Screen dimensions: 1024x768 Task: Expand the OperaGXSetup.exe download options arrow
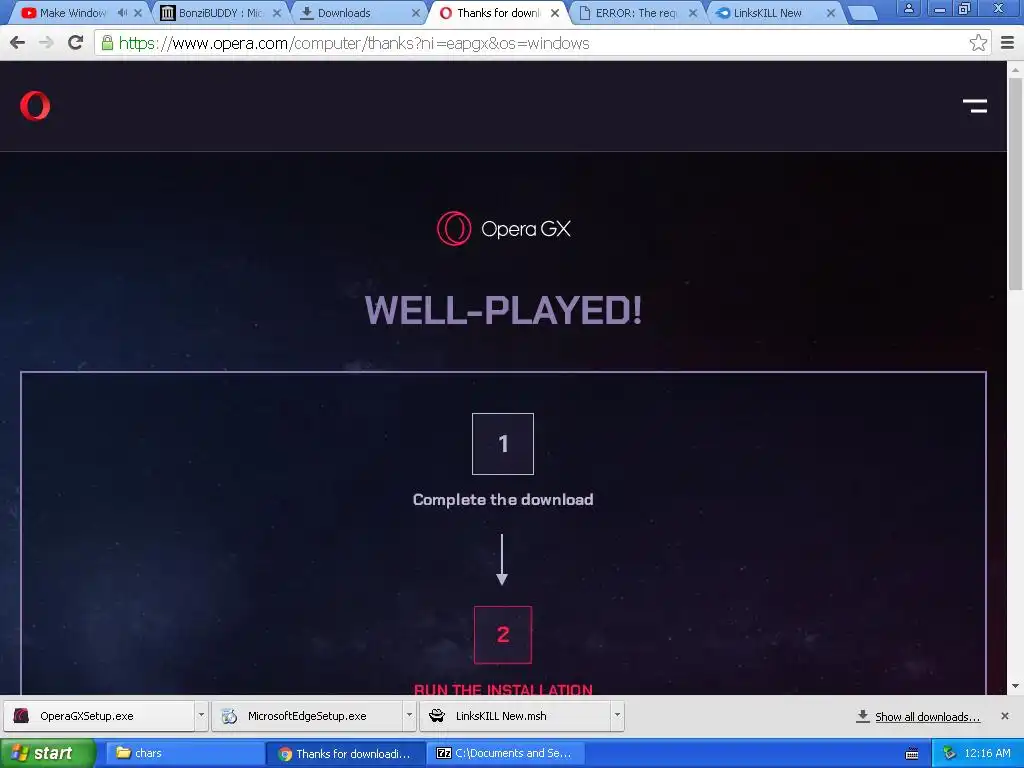(x=201, y=715)
